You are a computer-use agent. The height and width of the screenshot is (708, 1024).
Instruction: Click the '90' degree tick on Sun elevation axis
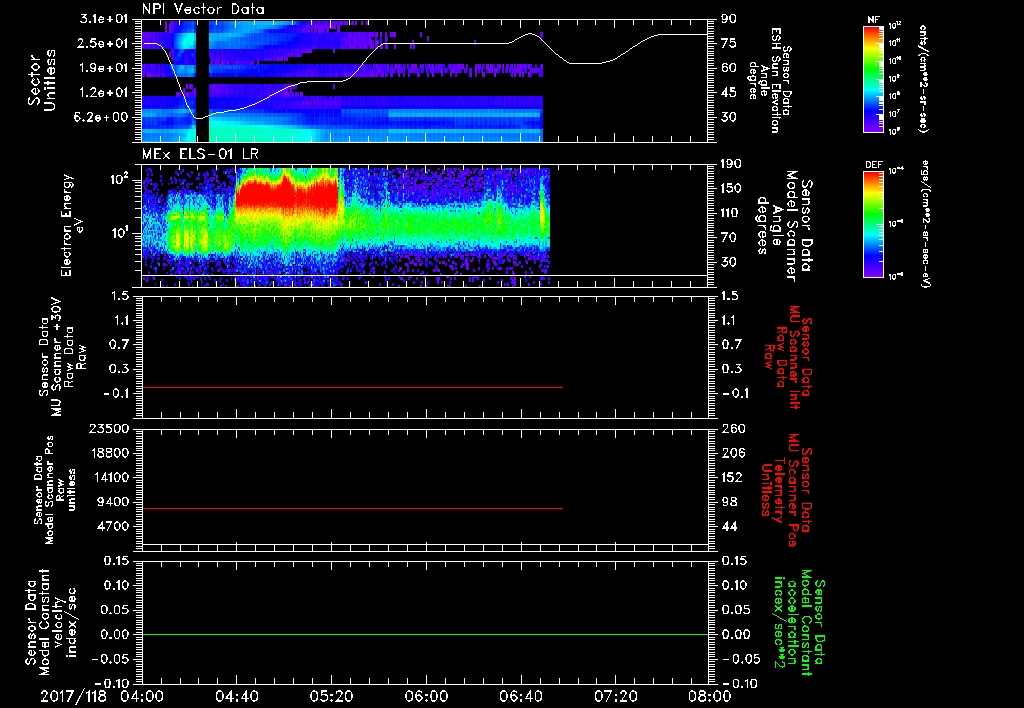(x=729, y=19)
